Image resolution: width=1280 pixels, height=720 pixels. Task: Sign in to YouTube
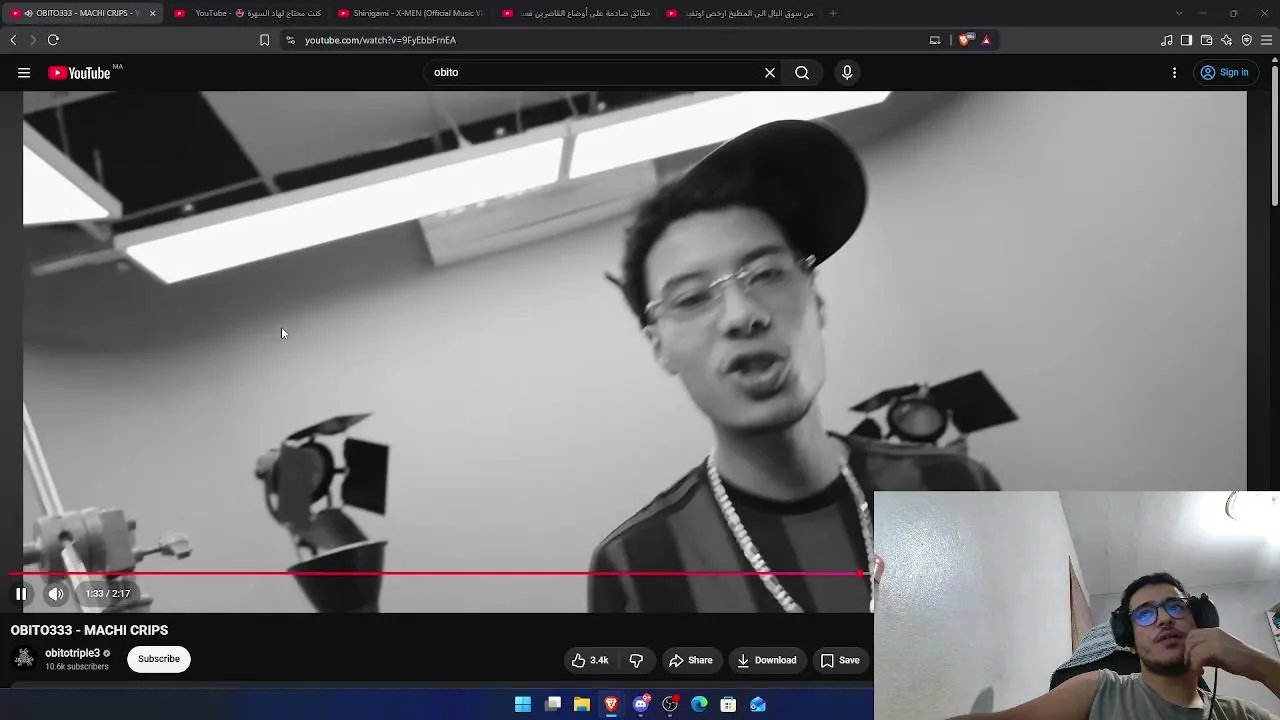click(1225, 73)
